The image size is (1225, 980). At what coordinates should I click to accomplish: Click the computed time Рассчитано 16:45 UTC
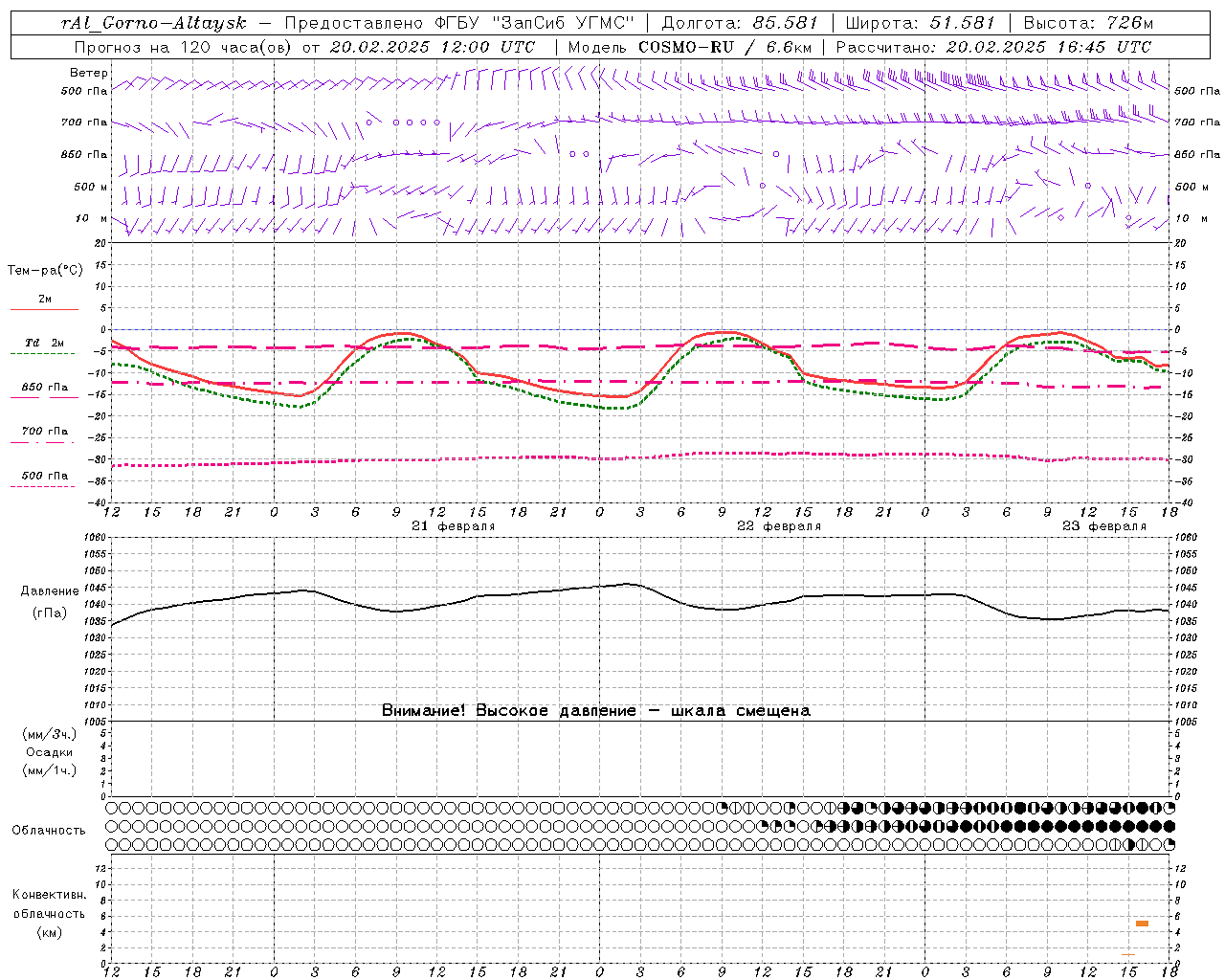tap(993, 46)
